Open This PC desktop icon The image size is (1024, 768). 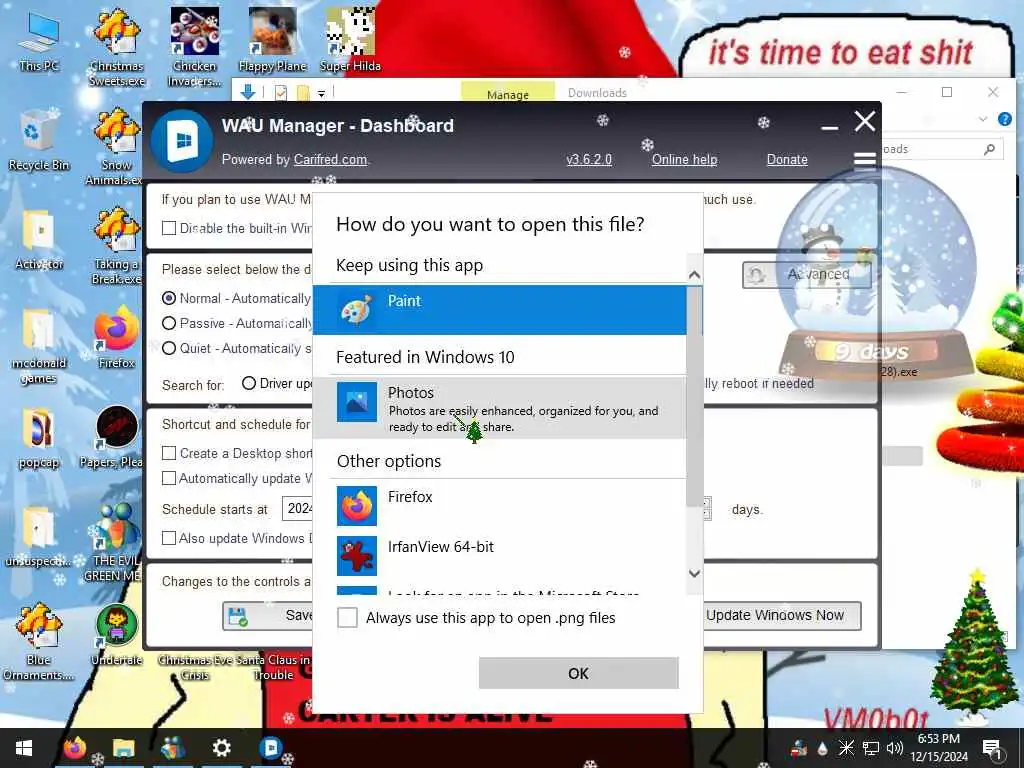(39, 42)
